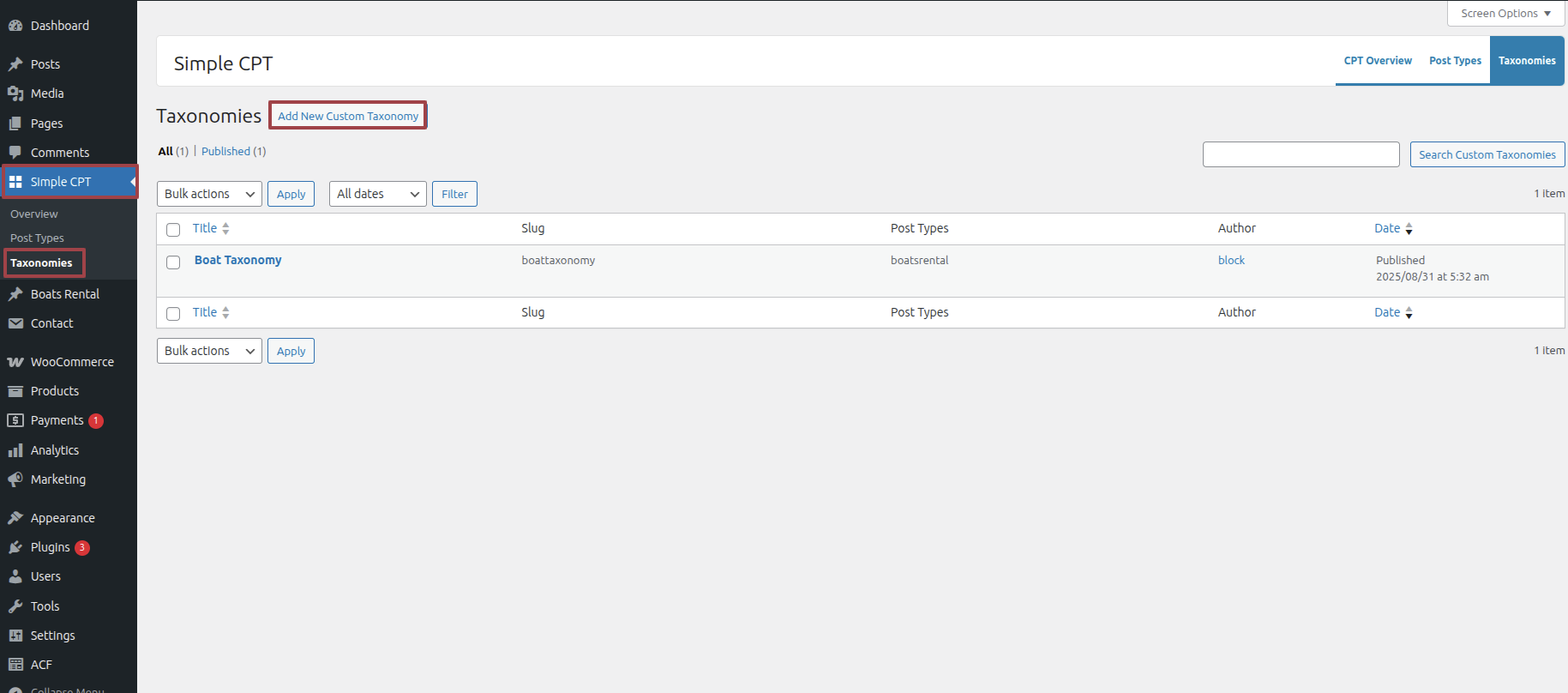Sort by the Date column header
Screen dimensions: 1568x693
[1387, 228]
